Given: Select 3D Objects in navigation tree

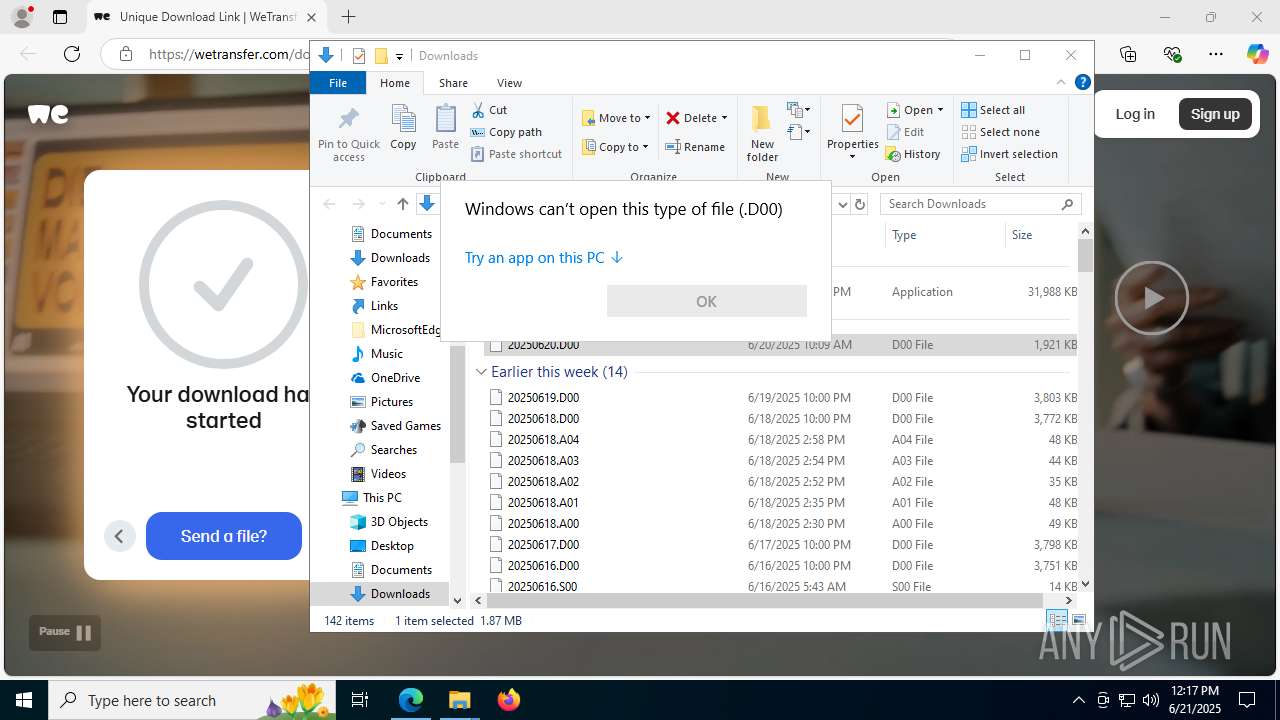Looking at the screenshot, I should (x=398, y=522).
